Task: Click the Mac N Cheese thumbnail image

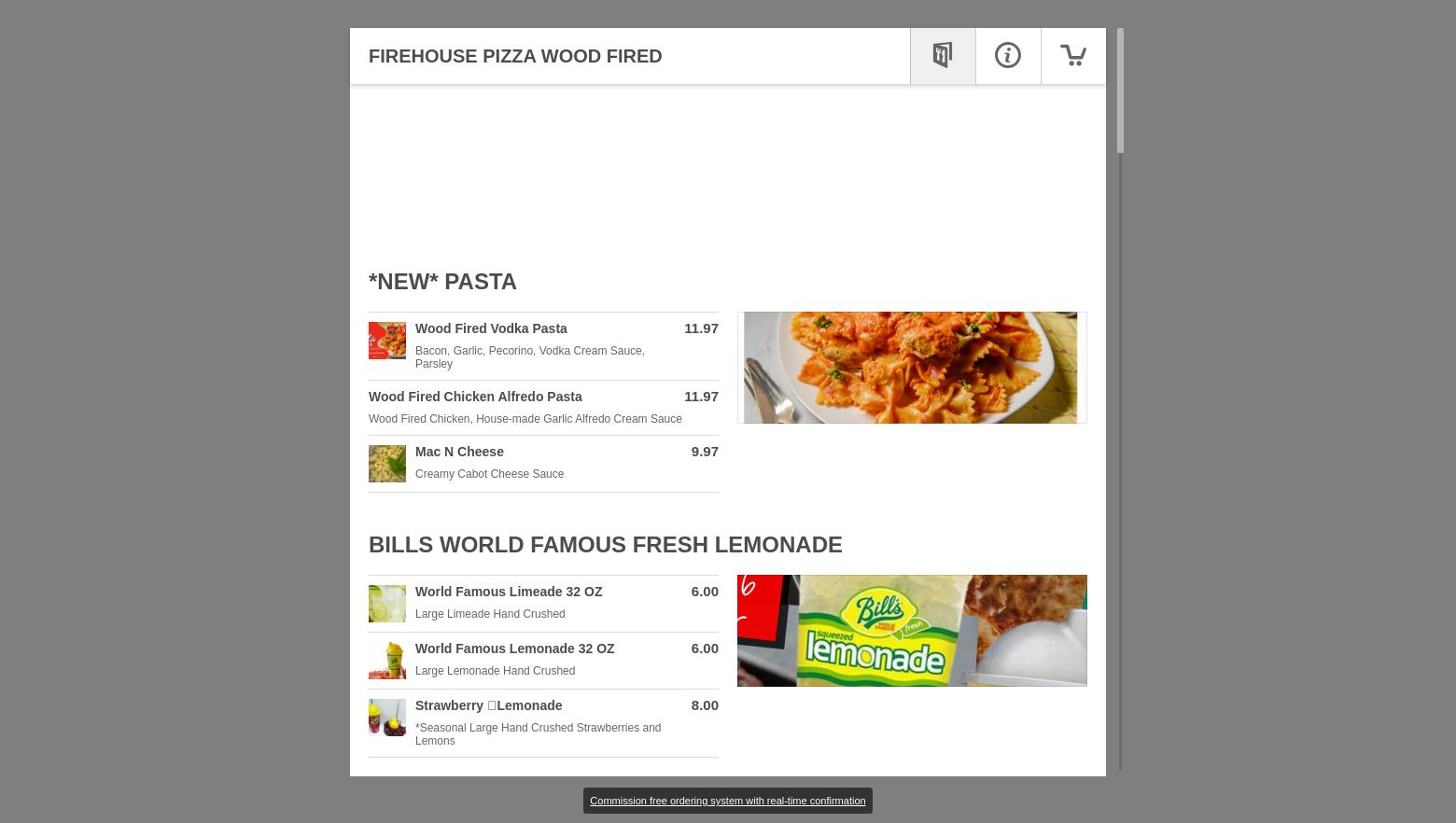Action: (387, 464)
